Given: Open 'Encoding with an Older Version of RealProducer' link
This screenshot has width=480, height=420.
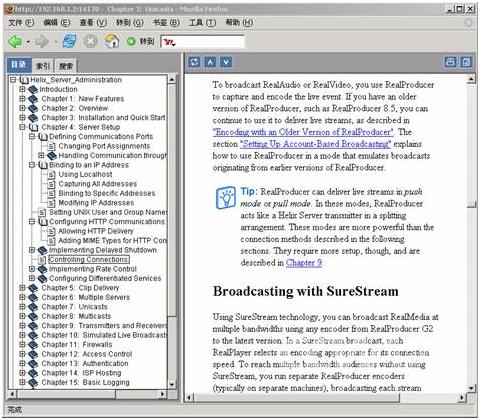Looking at the screenshot, I should [303, 132].
